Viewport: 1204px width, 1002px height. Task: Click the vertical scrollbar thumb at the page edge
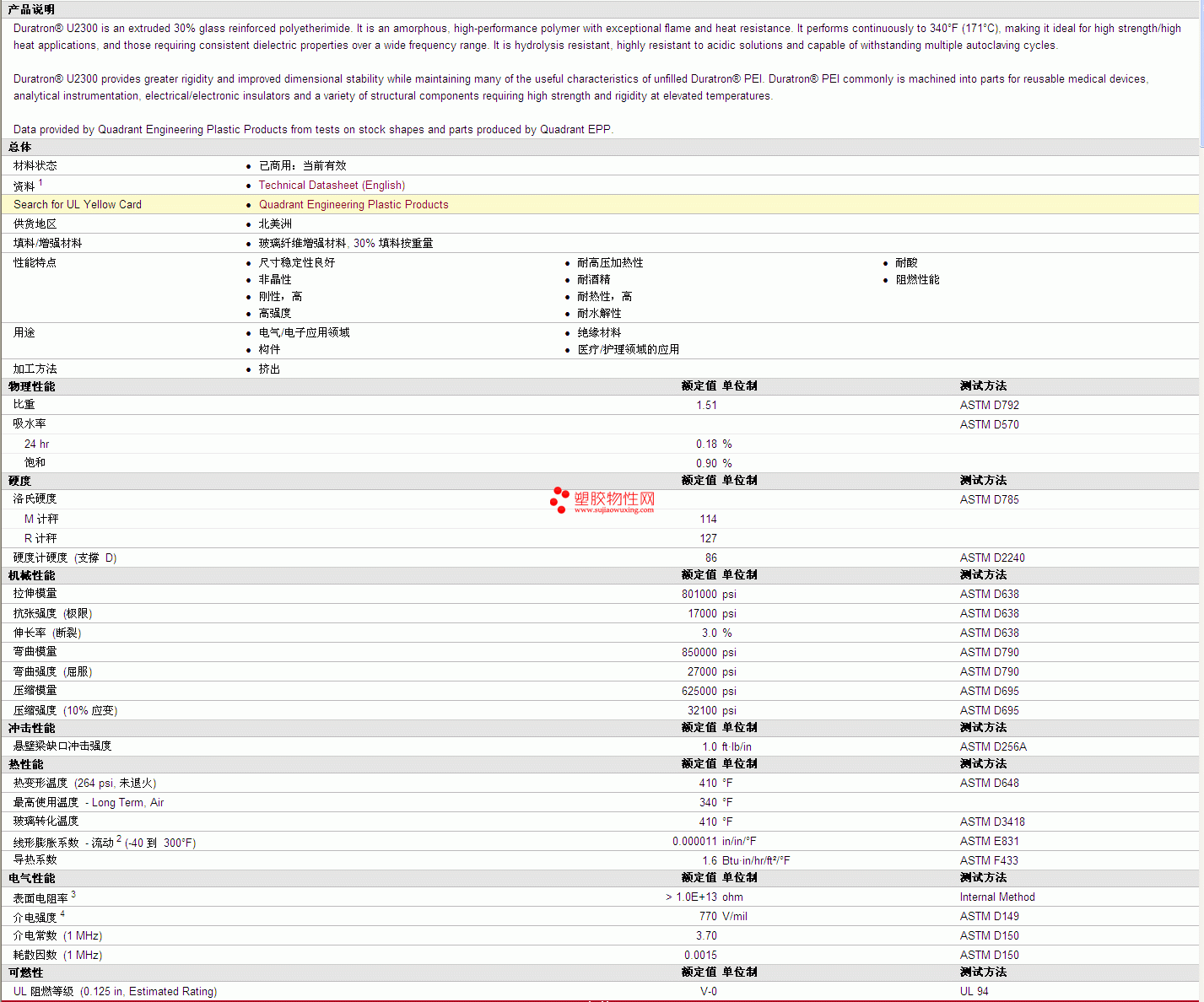pos(1201,72)
